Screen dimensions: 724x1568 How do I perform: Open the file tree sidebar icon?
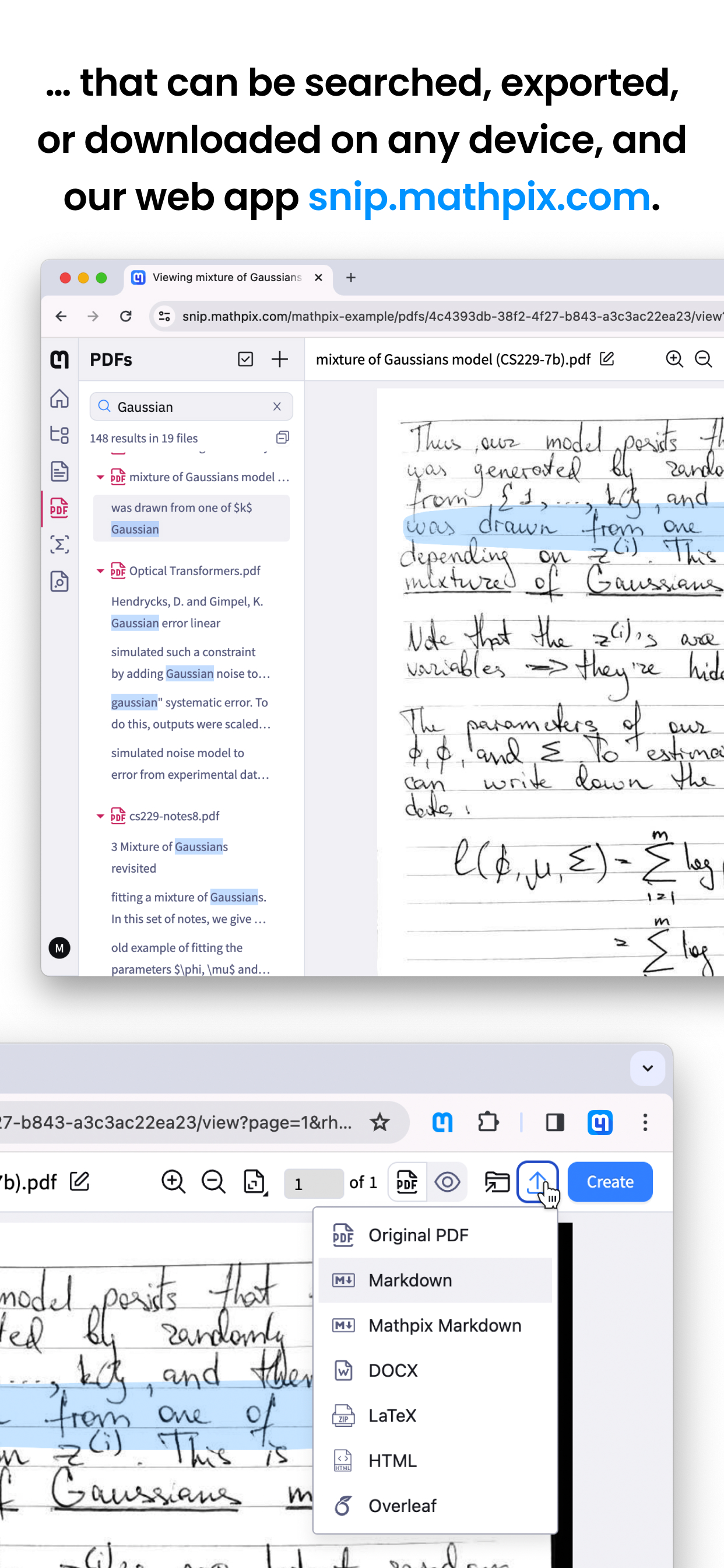click(x=59, y=435)
